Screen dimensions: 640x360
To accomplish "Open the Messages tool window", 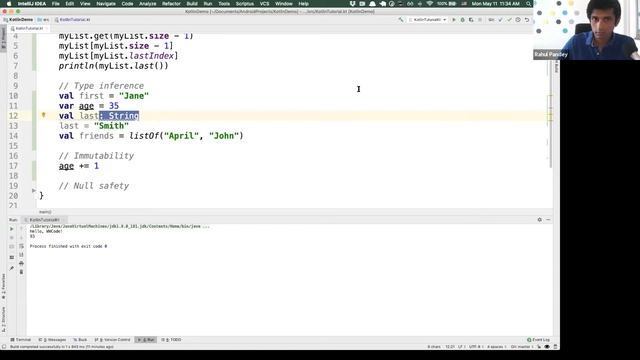I will (52, 340).
